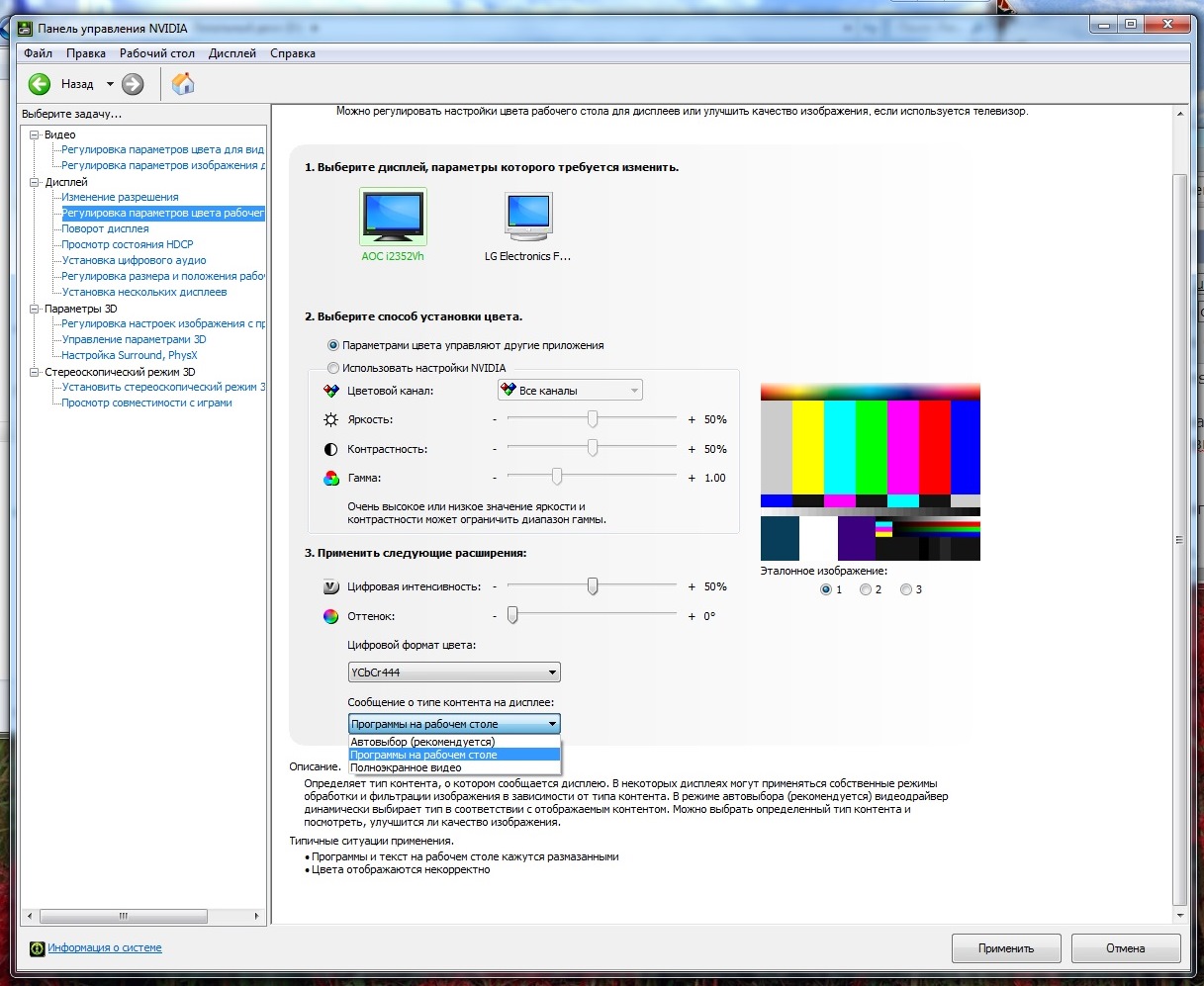Click the system information green icon
Image resolution: width=1204 pixels, height=986 pixels.
[38, 948]
